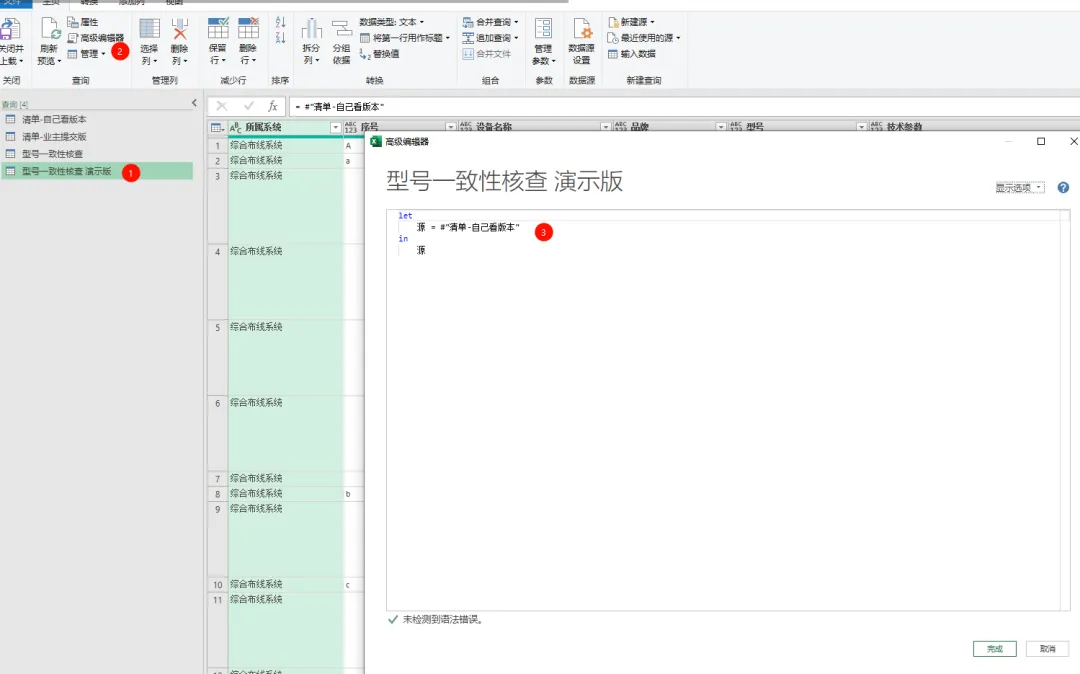Image resolution: width=1080 pixels, height=674 pixels.
Task: Open the Advanced Editor (高级编辑器) in ribbon
Action: coord(96,38)
